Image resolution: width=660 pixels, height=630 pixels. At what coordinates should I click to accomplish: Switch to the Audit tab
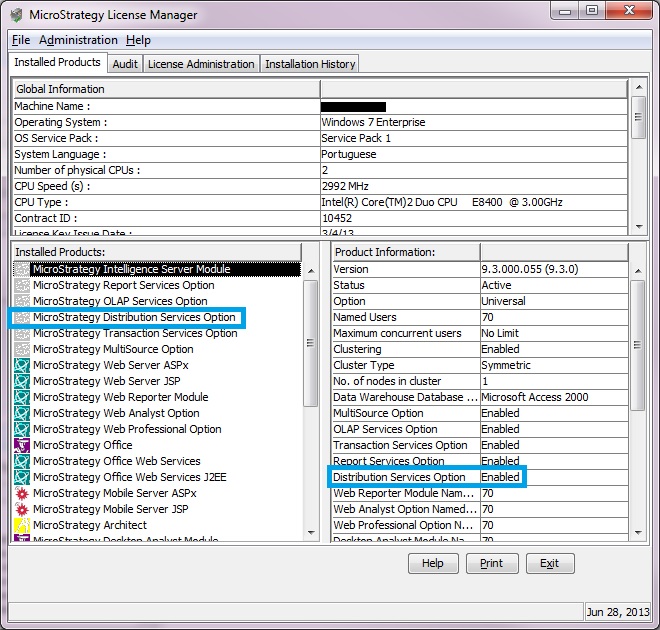tap(125, 64)
